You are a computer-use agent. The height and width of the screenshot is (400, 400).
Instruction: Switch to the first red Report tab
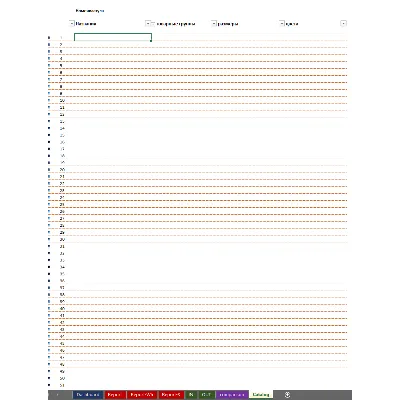(115, 395)
